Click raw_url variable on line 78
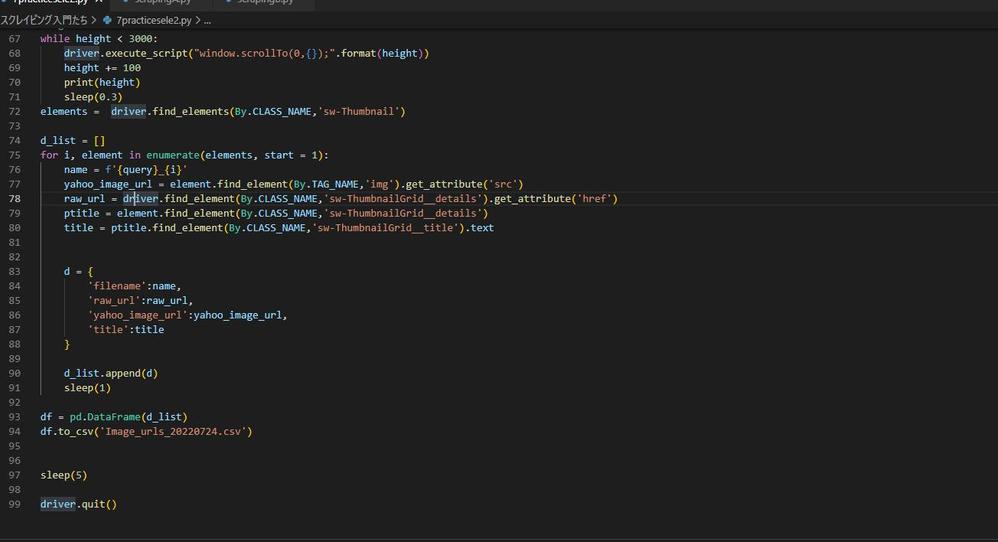998x542 pixels. coord(84,199)
